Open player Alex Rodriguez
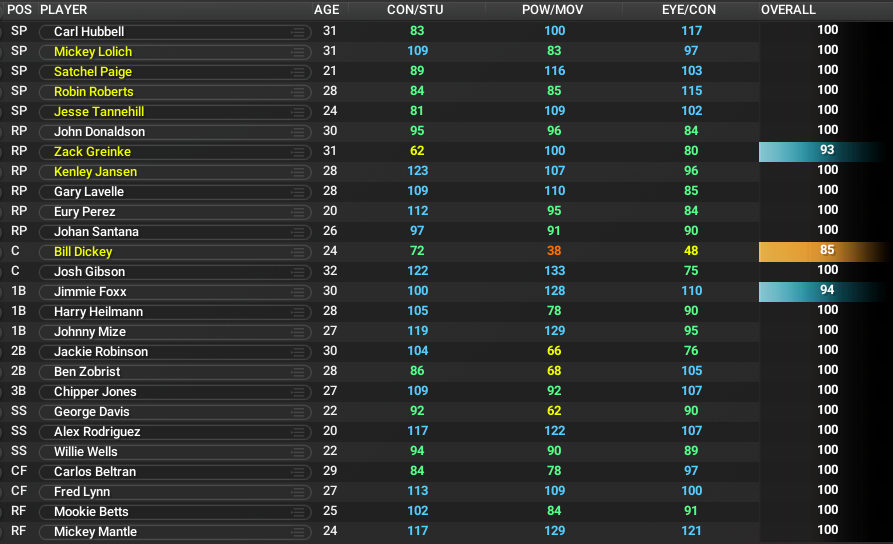This screenshot has width=893, height=544. (97, 432)
